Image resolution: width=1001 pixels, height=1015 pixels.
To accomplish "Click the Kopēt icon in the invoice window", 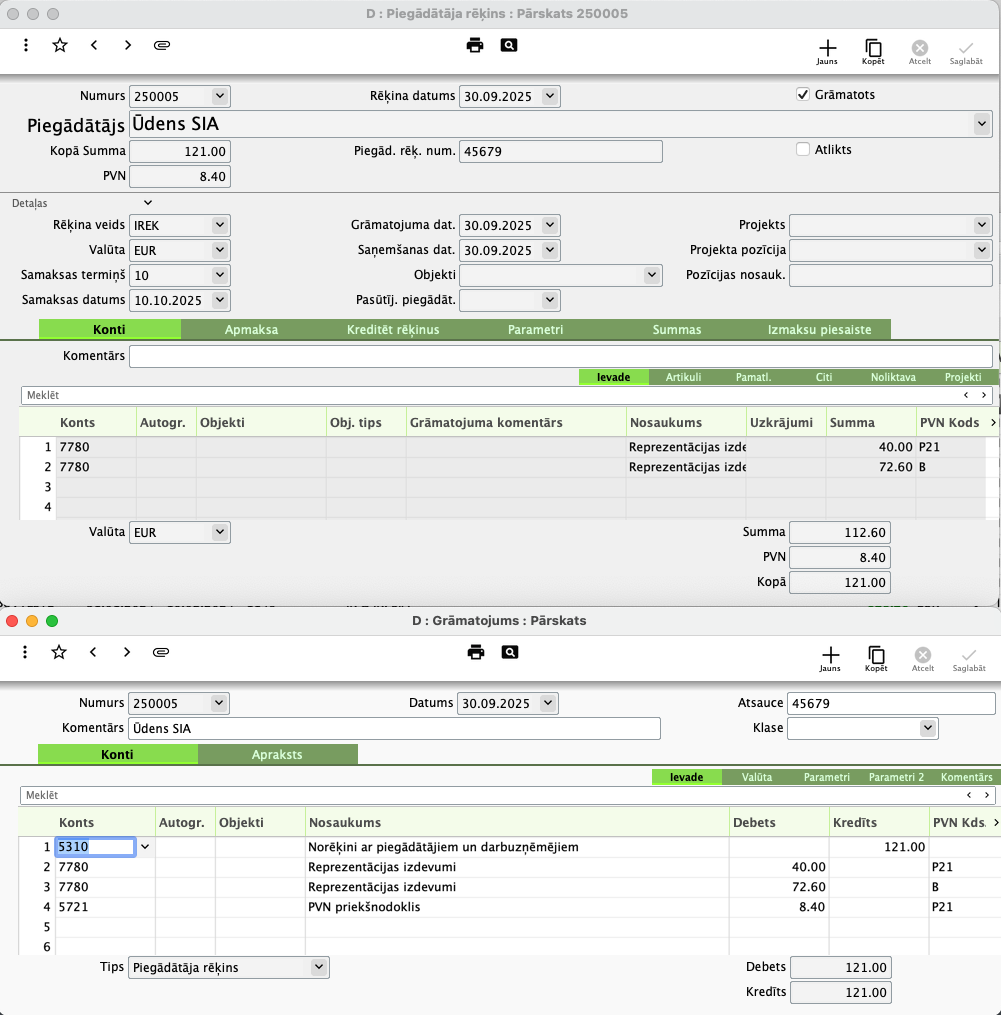I will (x=873, y=49).
